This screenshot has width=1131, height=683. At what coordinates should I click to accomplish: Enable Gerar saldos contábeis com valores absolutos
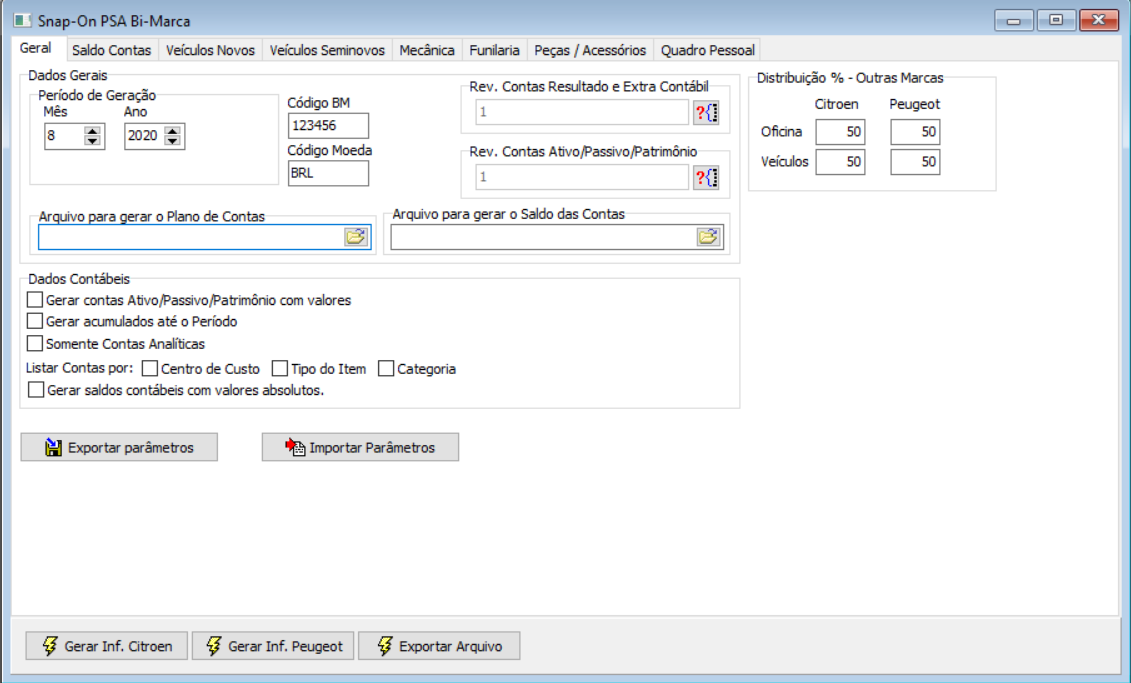[35, 390]
